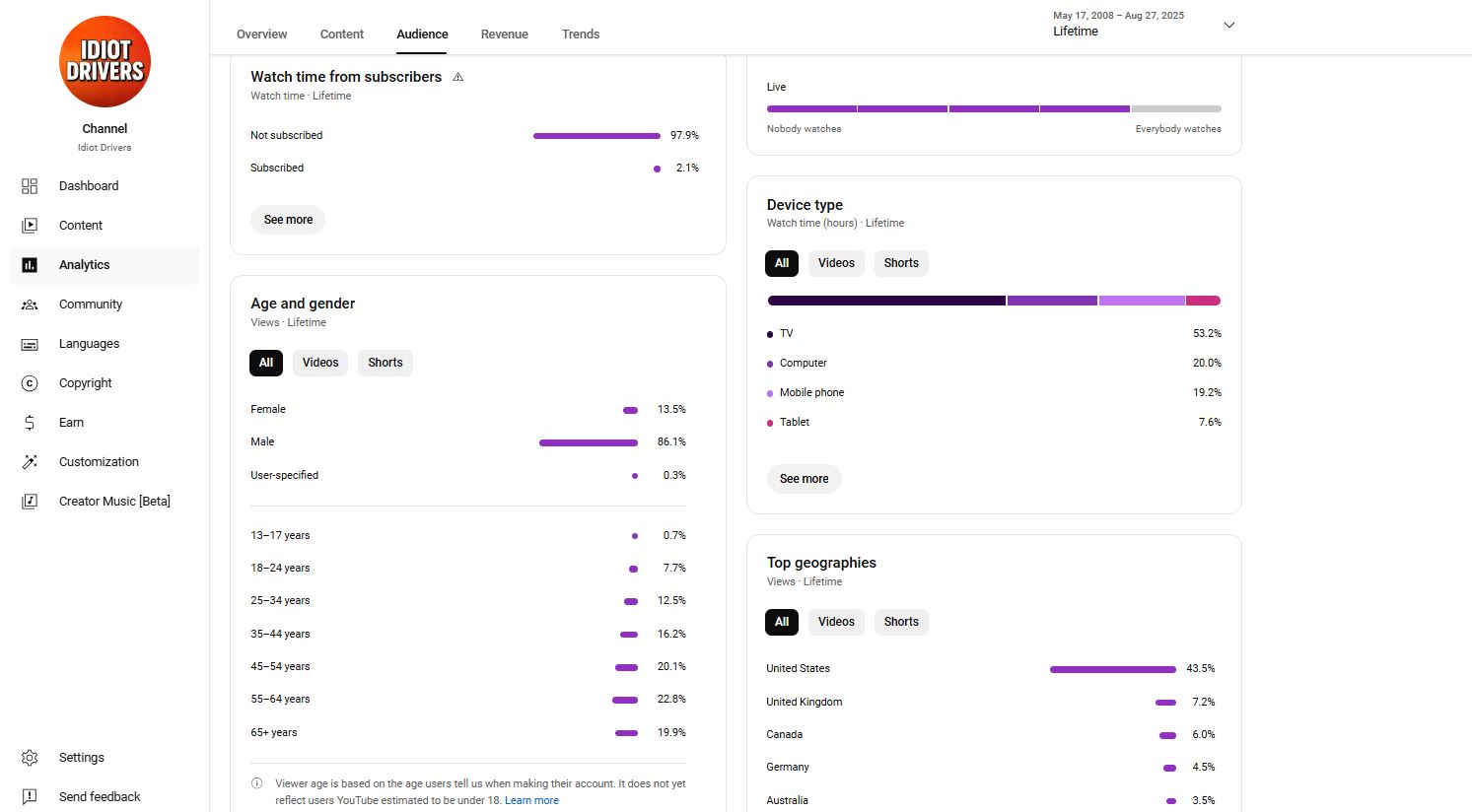Click the Learn more link

pos(531,800)
